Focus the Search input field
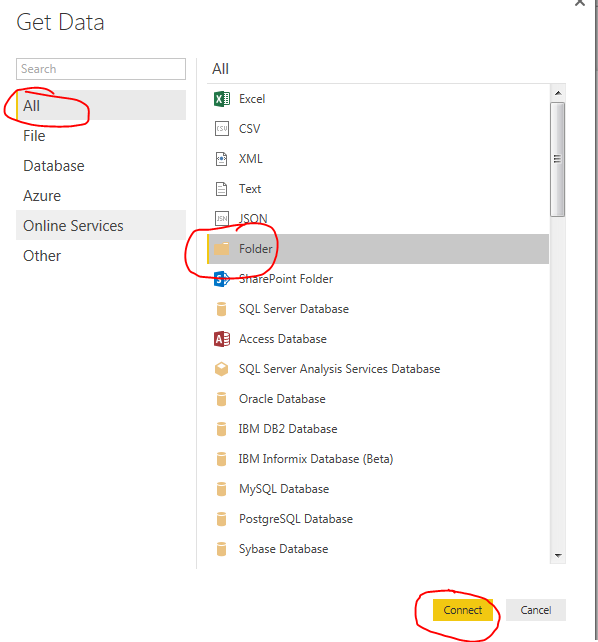This screenshot has width=598, height=642. tap(101, 69)
